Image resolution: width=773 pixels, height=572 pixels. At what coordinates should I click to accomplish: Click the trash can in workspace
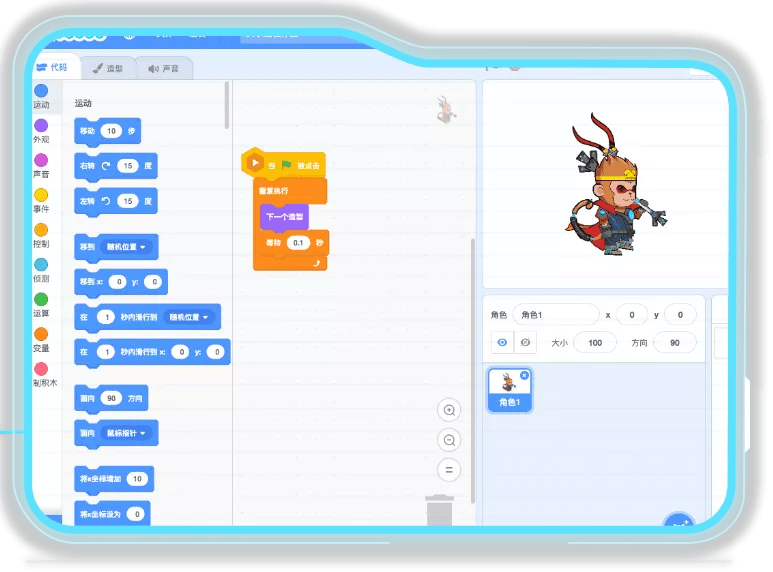click(439, 510)
